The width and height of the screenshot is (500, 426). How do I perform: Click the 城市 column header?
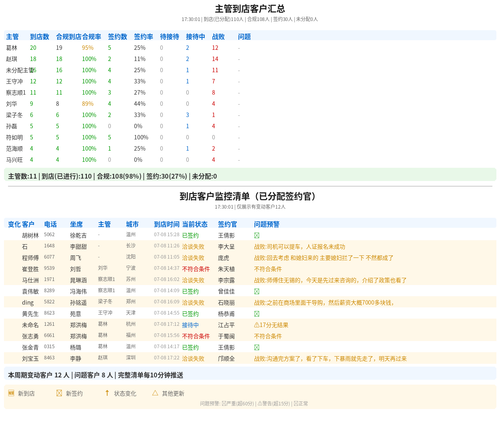tap(132, 224)
